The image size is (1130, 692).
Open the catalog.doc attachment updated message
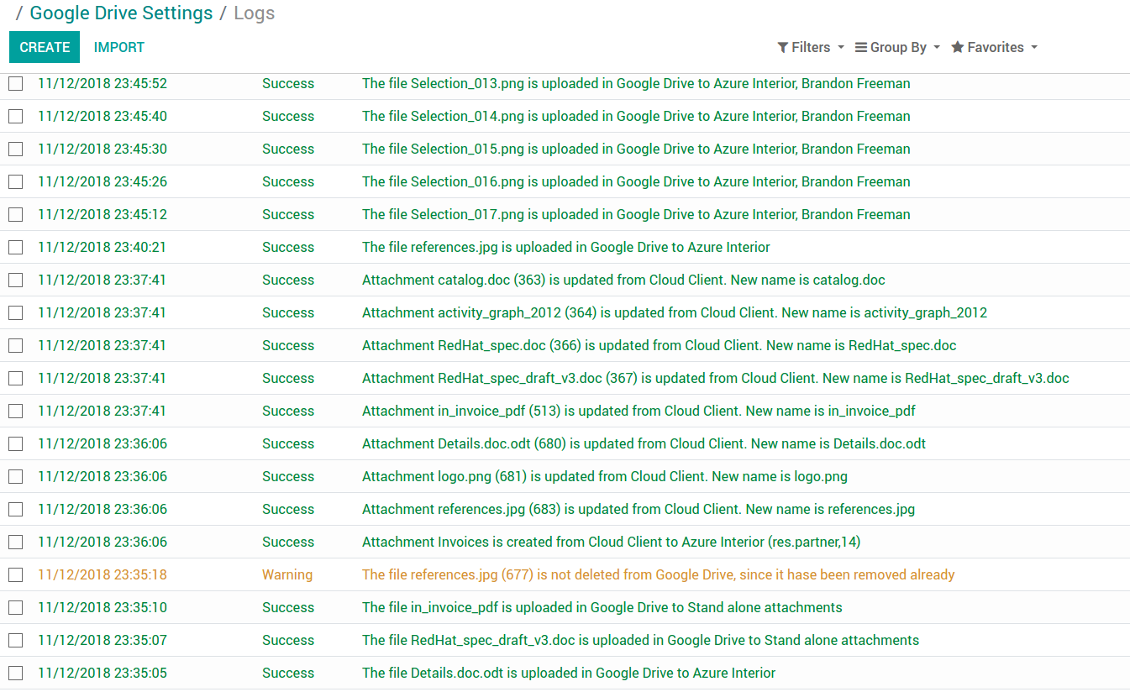pyautogui.click(x=623, y=280)
